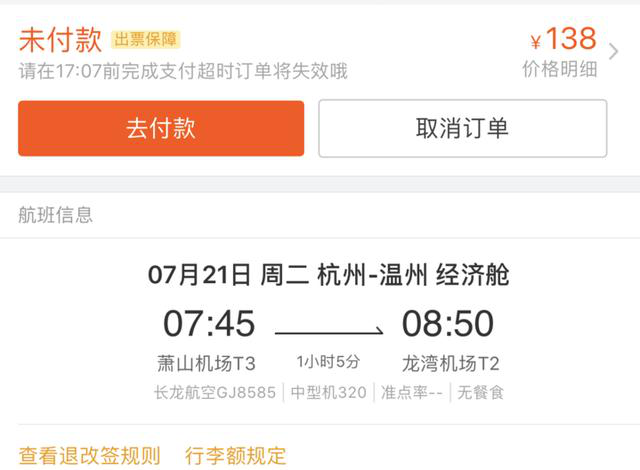Click the 07月21日 杭州-温州 flight title
Image resolution: width=640 pixels, height=470 pixels.
[x=329, y=275]
